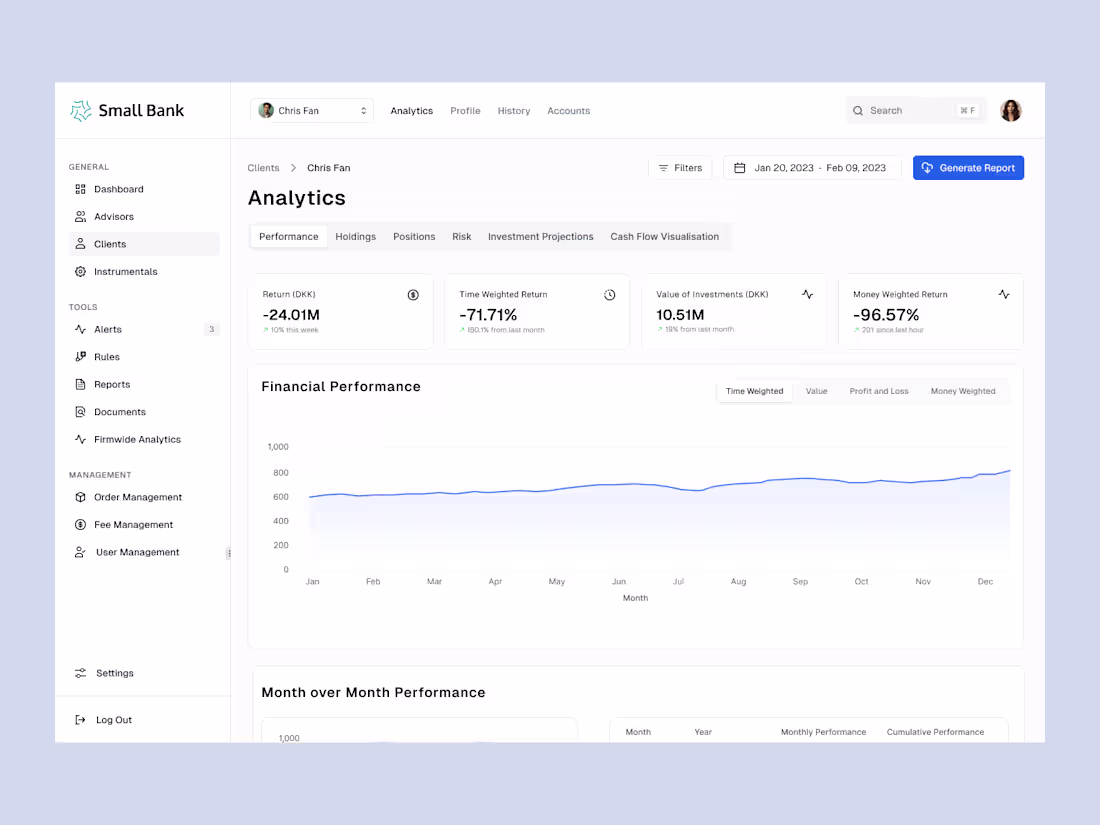The height and width of the screenshot is (825, 1100).
Task: Open the Cash Flow Visualisation tab
Action: 664,236
